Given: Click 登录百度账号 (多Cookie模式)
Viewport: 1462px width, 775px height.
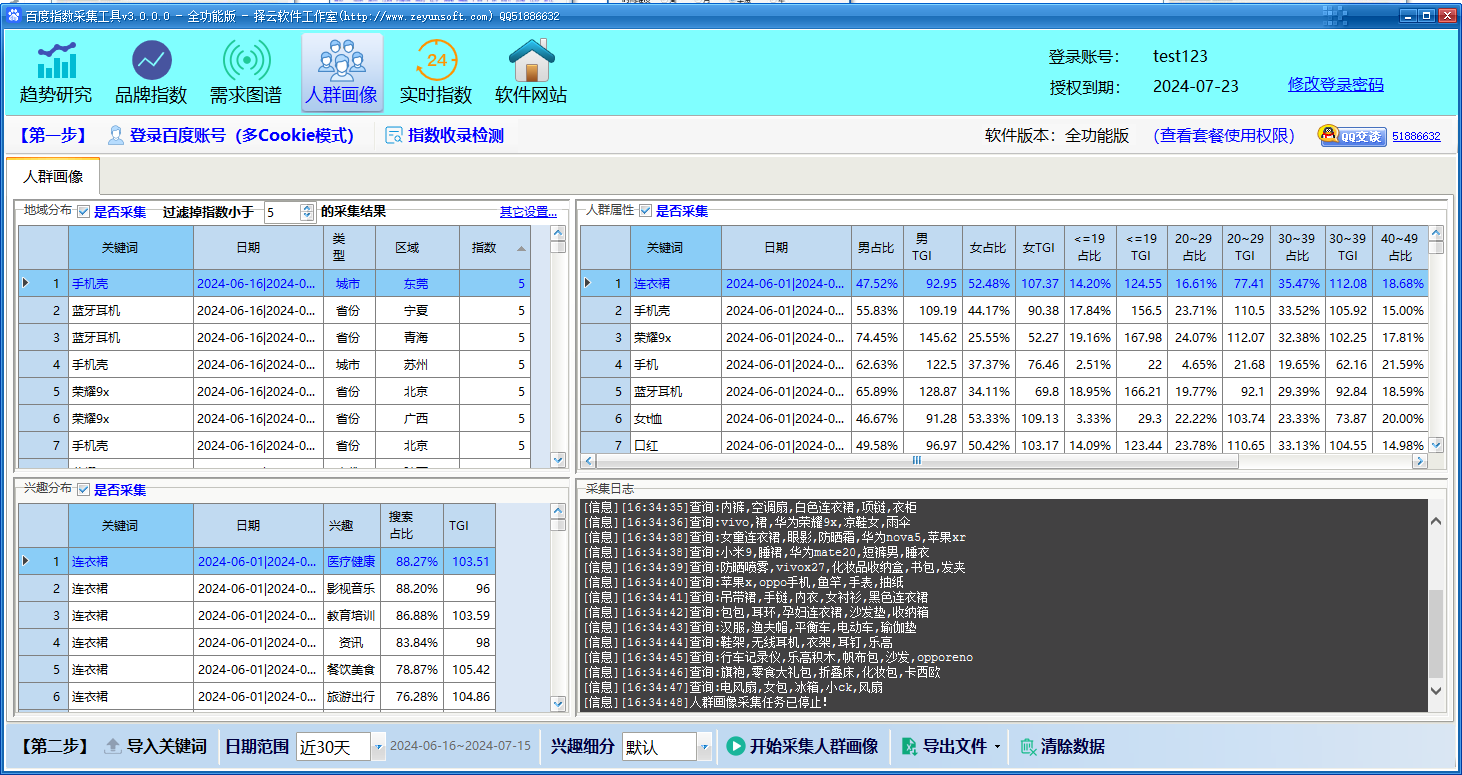Looking at the screenshot, I should [230, 136].
